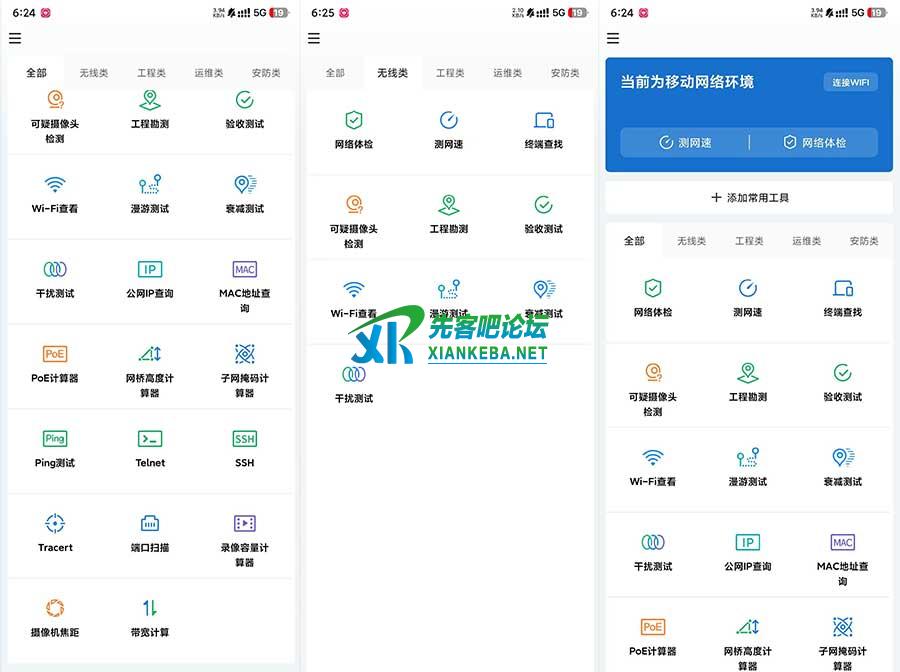Start the Tracert tool

point(55,531)
